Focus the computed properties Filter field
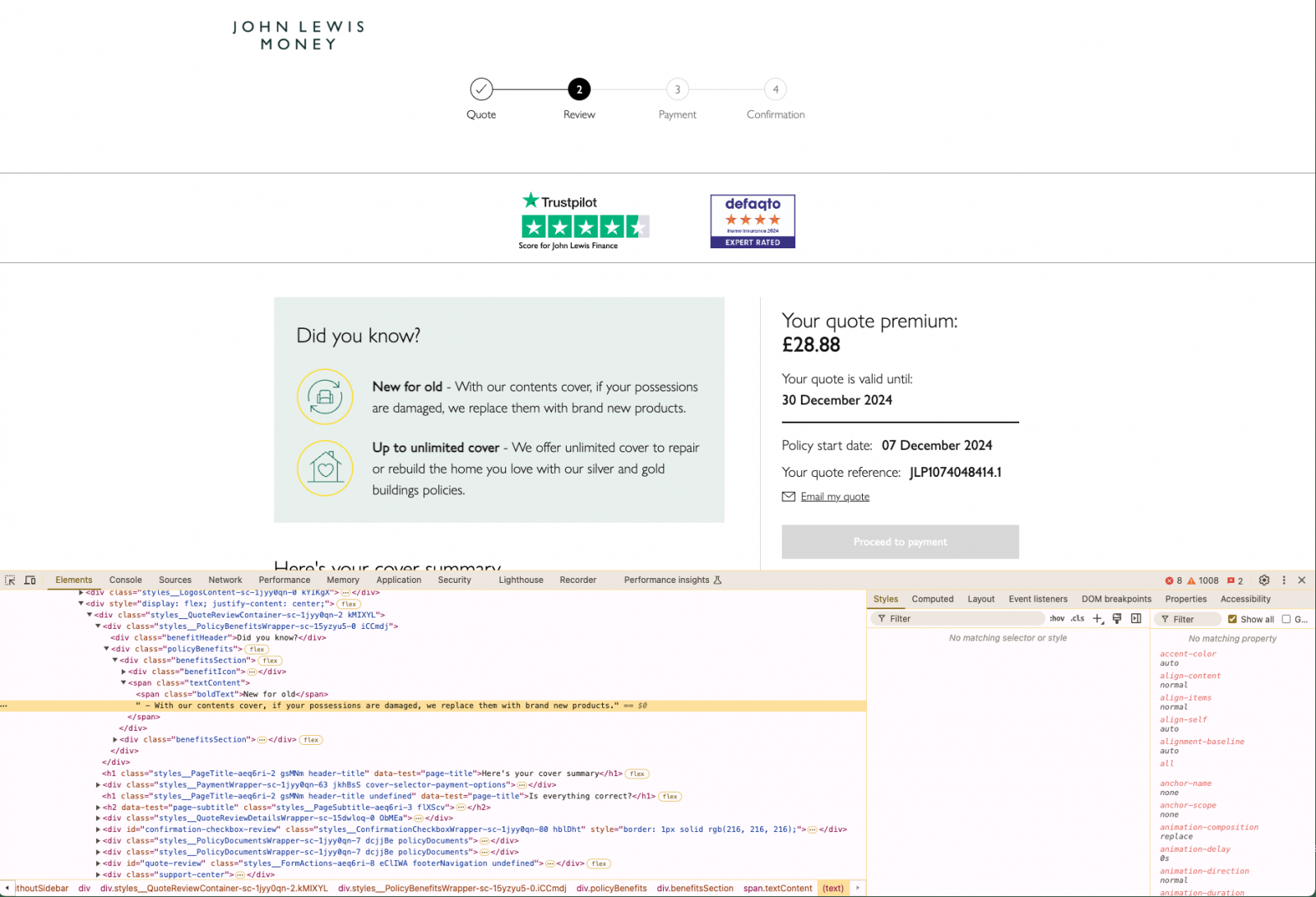 [x=1188, y=619]
